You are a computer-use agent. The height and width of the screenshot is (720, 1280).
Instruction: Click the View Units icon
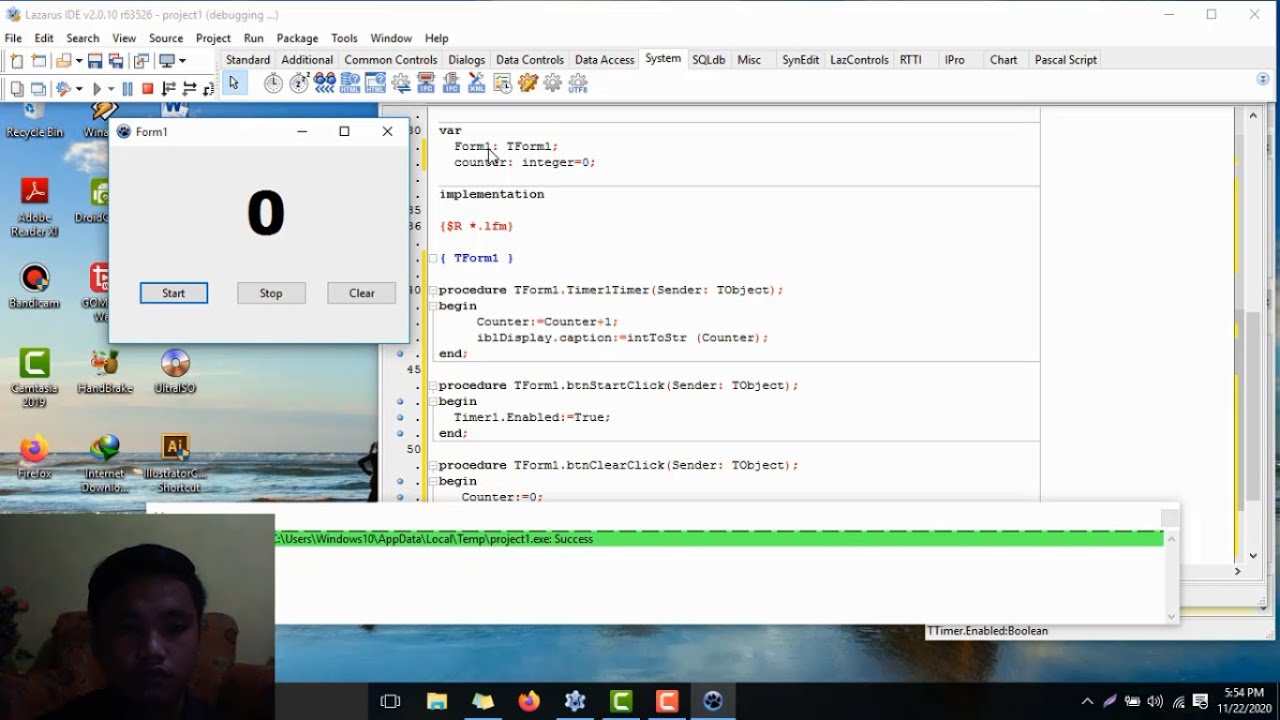17,89
